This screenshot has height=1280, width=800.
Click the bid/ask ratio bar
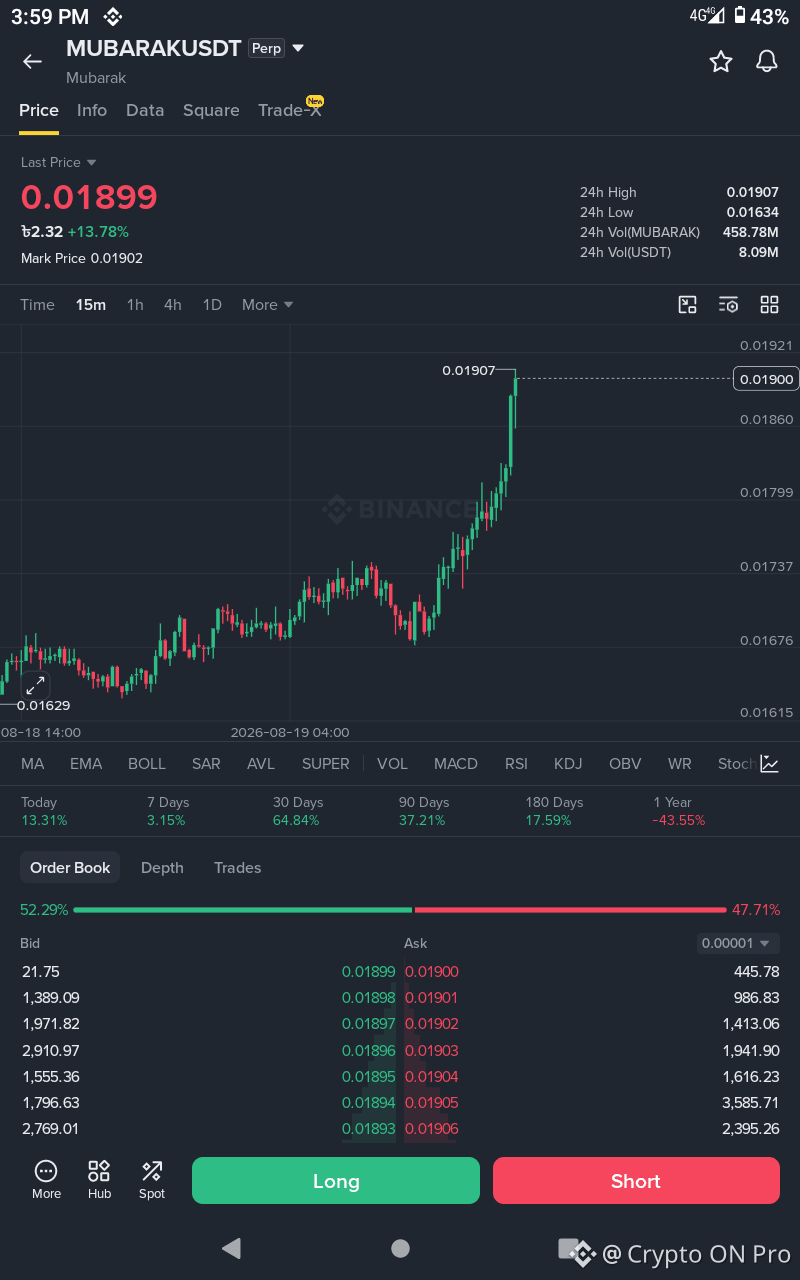pyautogui.click(x=400, y=910)
